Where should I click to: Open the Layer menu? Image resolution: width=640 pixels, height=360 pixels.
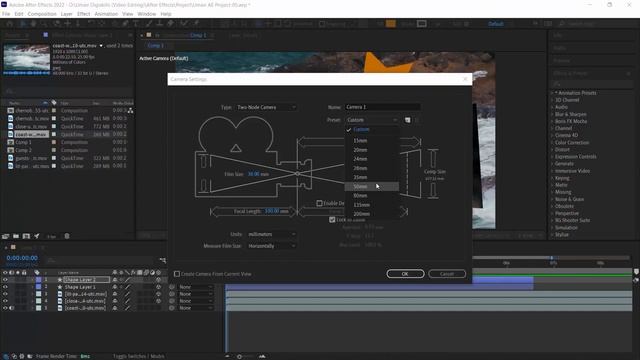67,14
